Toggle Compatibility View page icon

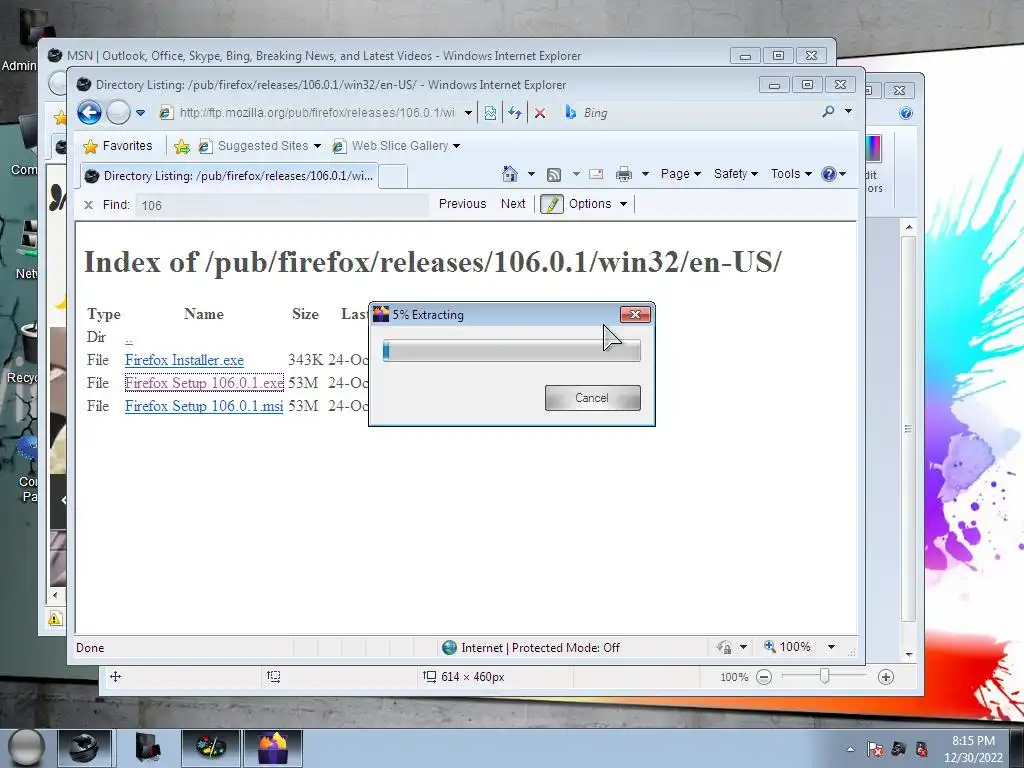click(x=490, y=113)
